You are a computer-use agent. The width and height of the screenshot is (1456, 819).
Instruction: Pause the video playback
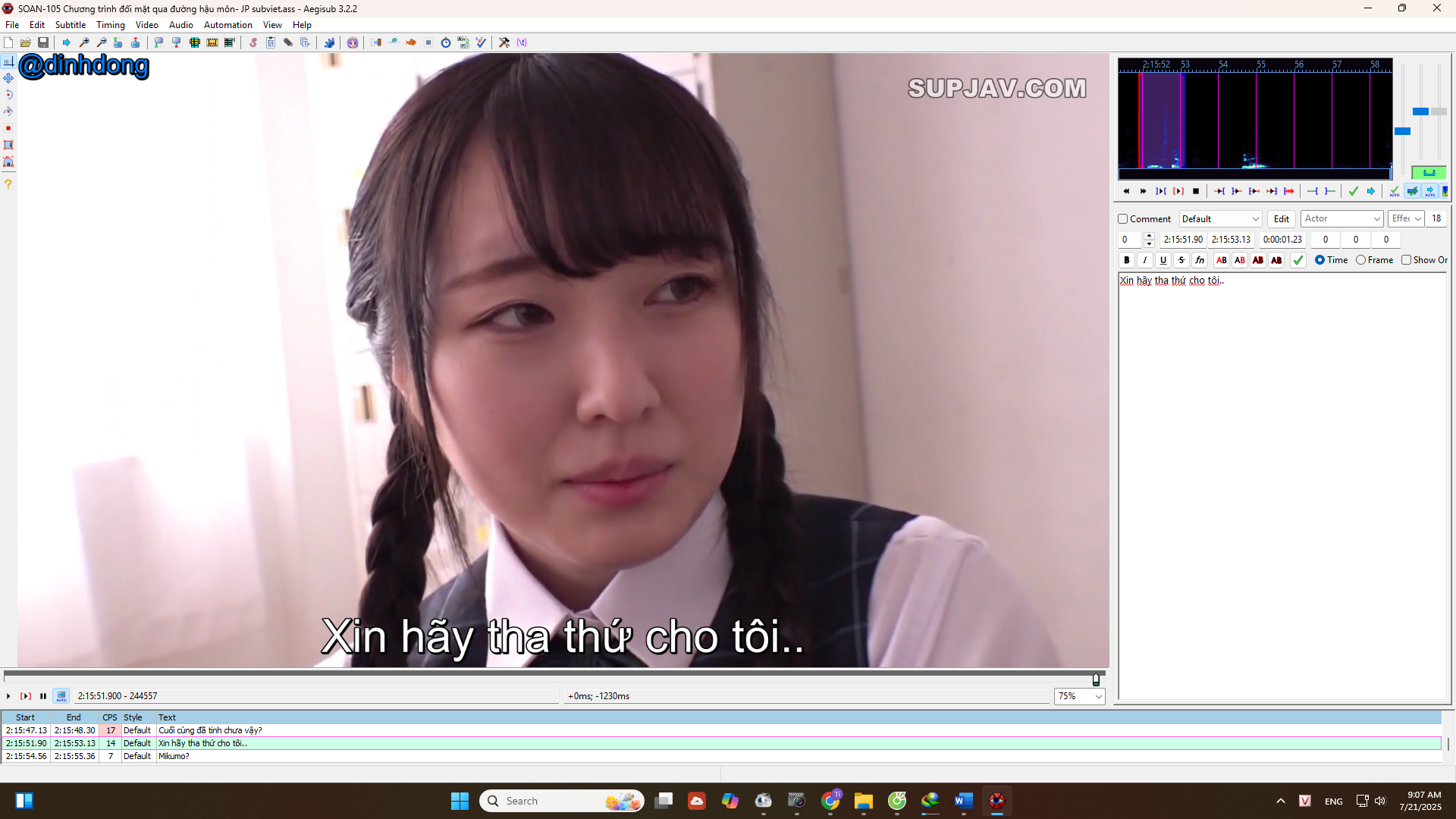click(43, 696)
